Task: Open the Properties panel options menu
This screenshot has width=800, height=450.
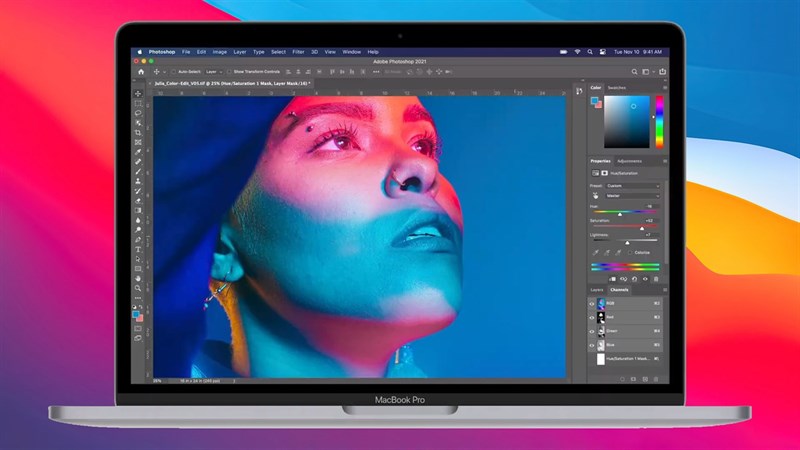Action: pyautogui.click(x=665, y=161)
